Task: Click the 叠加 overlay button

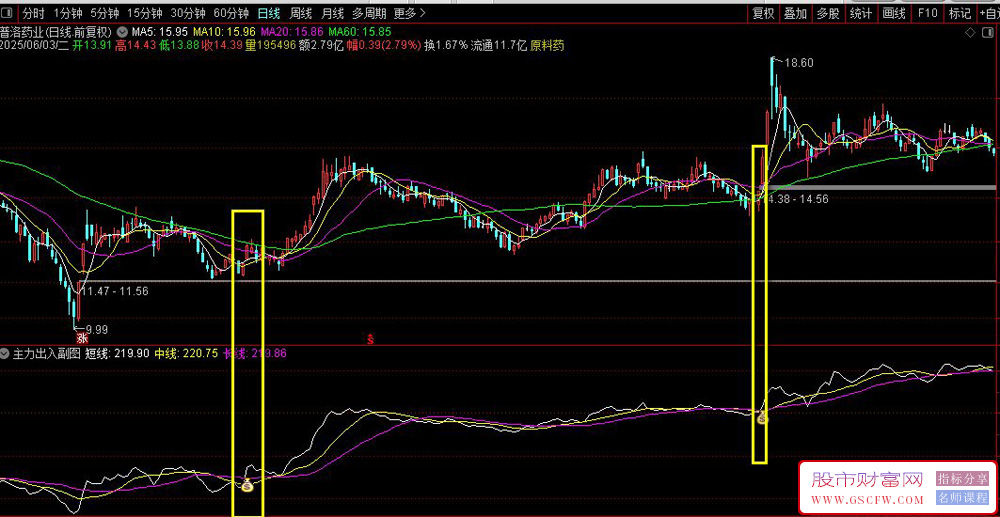Action: coord(795,13)
